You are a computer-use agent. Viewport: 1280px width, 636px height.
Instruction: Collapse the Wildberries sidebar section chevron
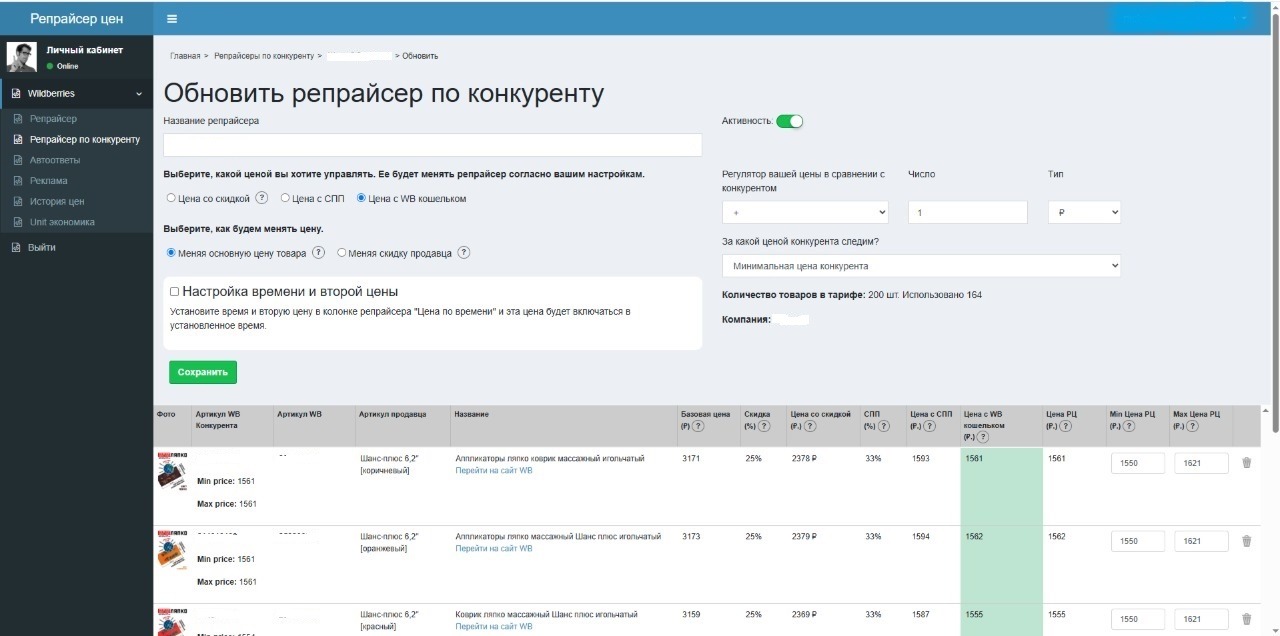(139, 94)
